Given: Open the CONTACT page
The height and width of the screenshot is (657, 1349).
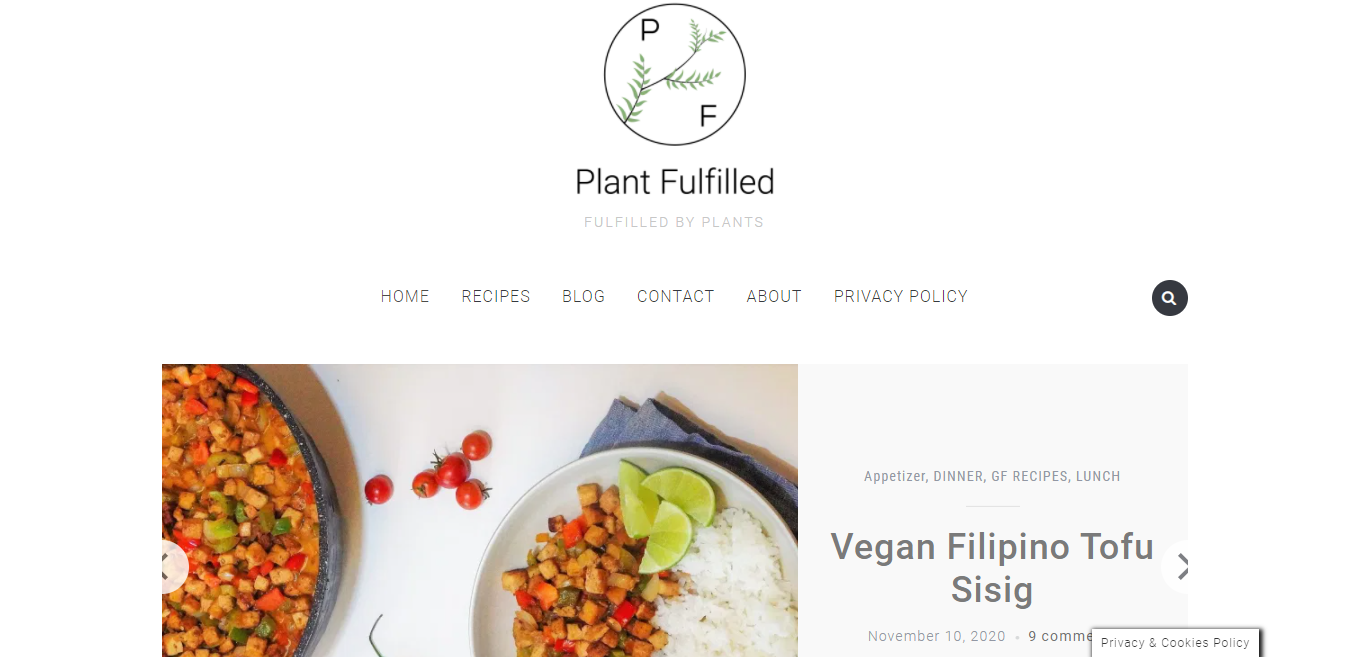Looking at the screenshot, I should click(x=676, y=296).
